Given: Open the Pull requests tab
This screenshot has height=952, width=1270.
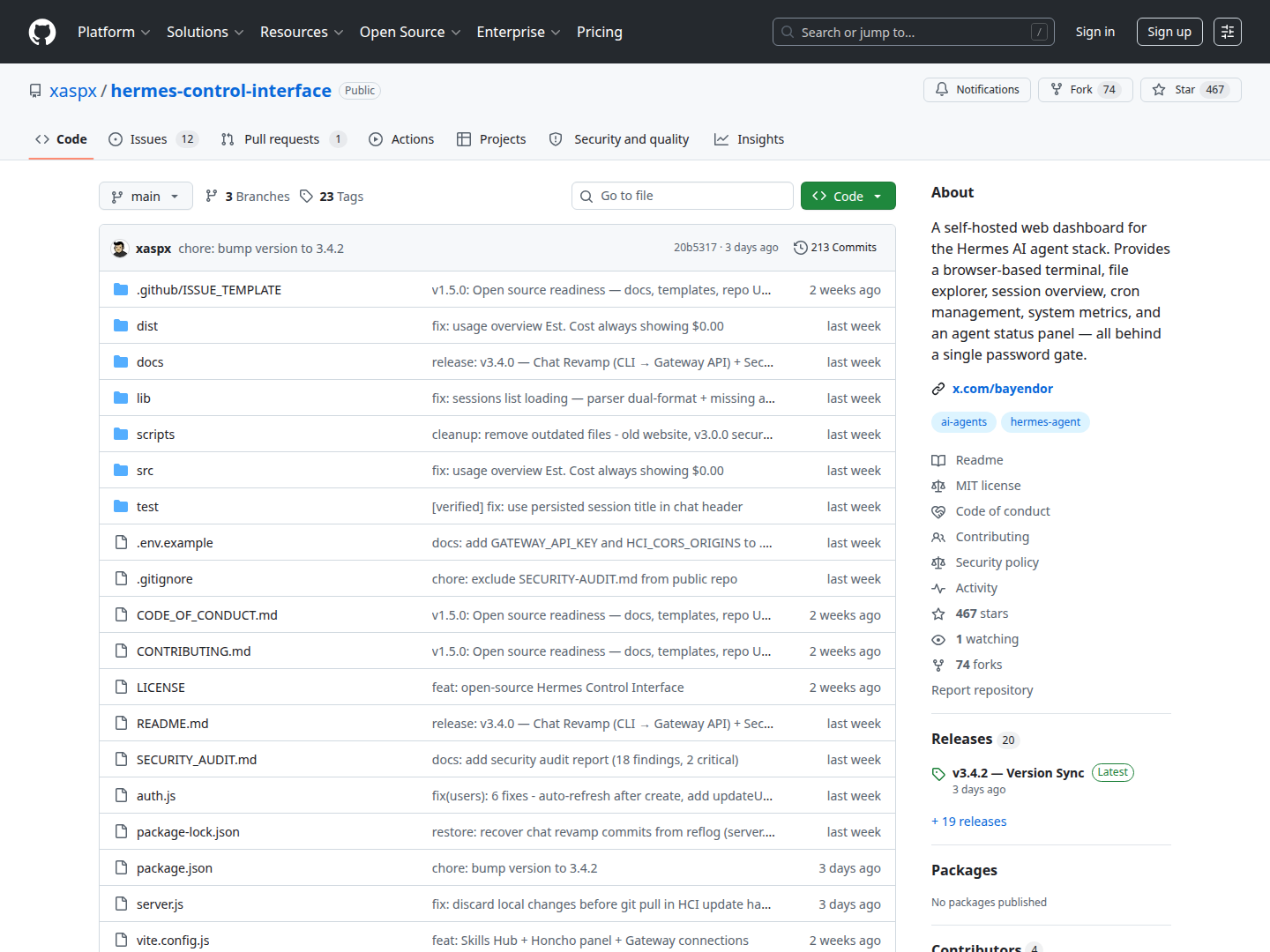Looking at the screenshot, I should 284,139.
